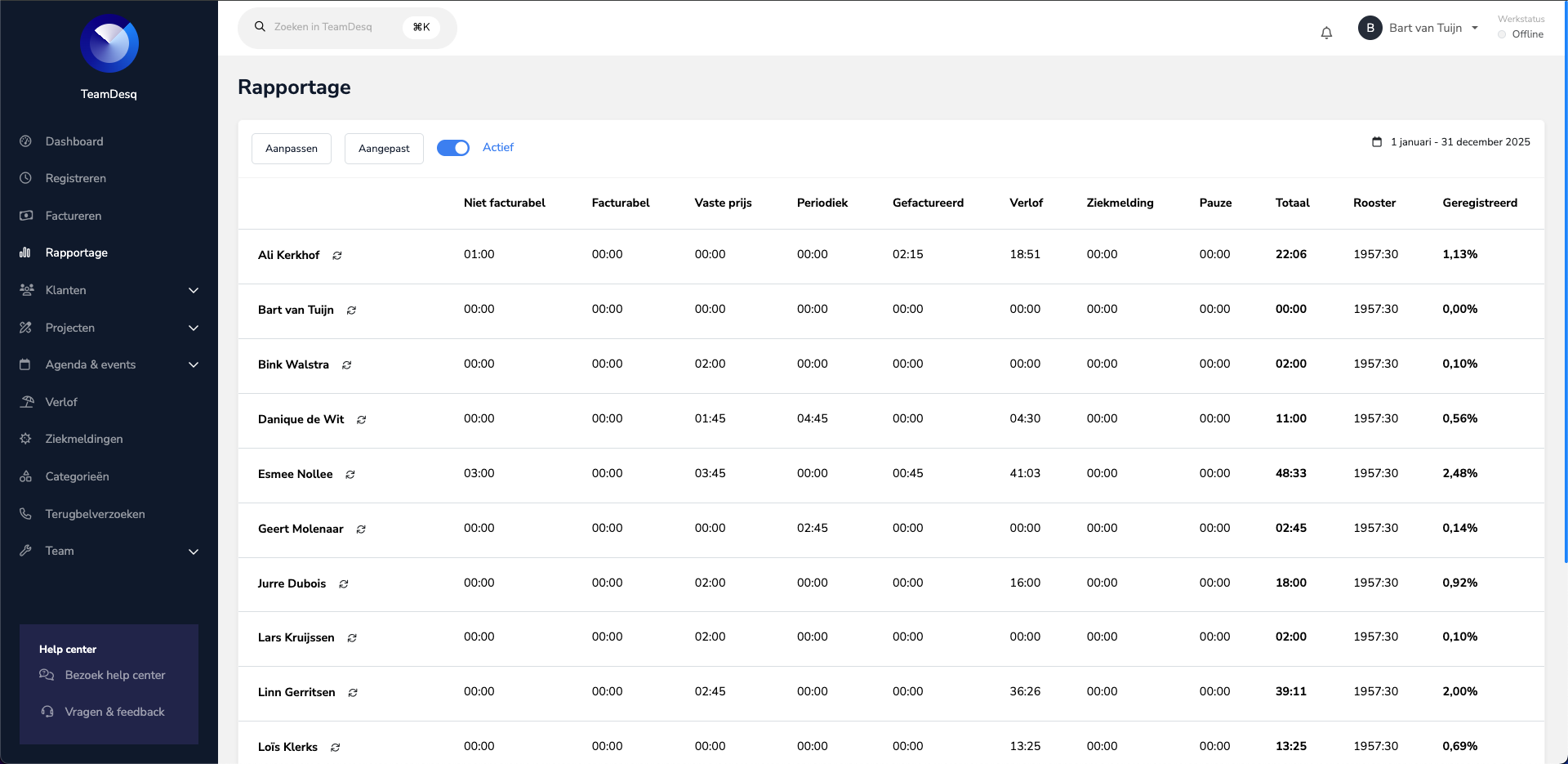Open the calendar date range picker
Image resolution: width=1568 pixels, height=764 pixels.
pos(1450,142)
